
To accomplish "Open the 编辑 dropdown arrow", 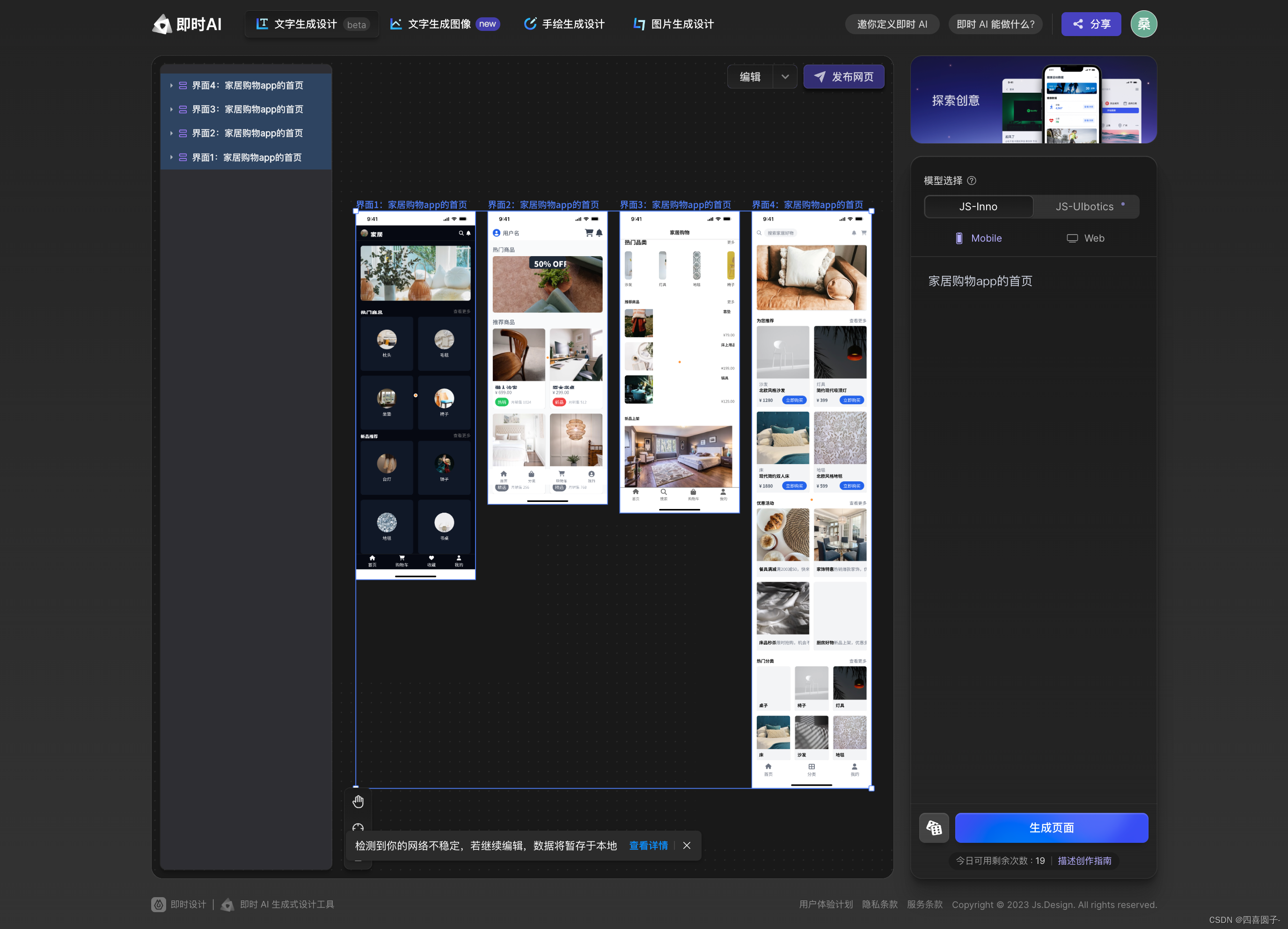I will (785, 77).
